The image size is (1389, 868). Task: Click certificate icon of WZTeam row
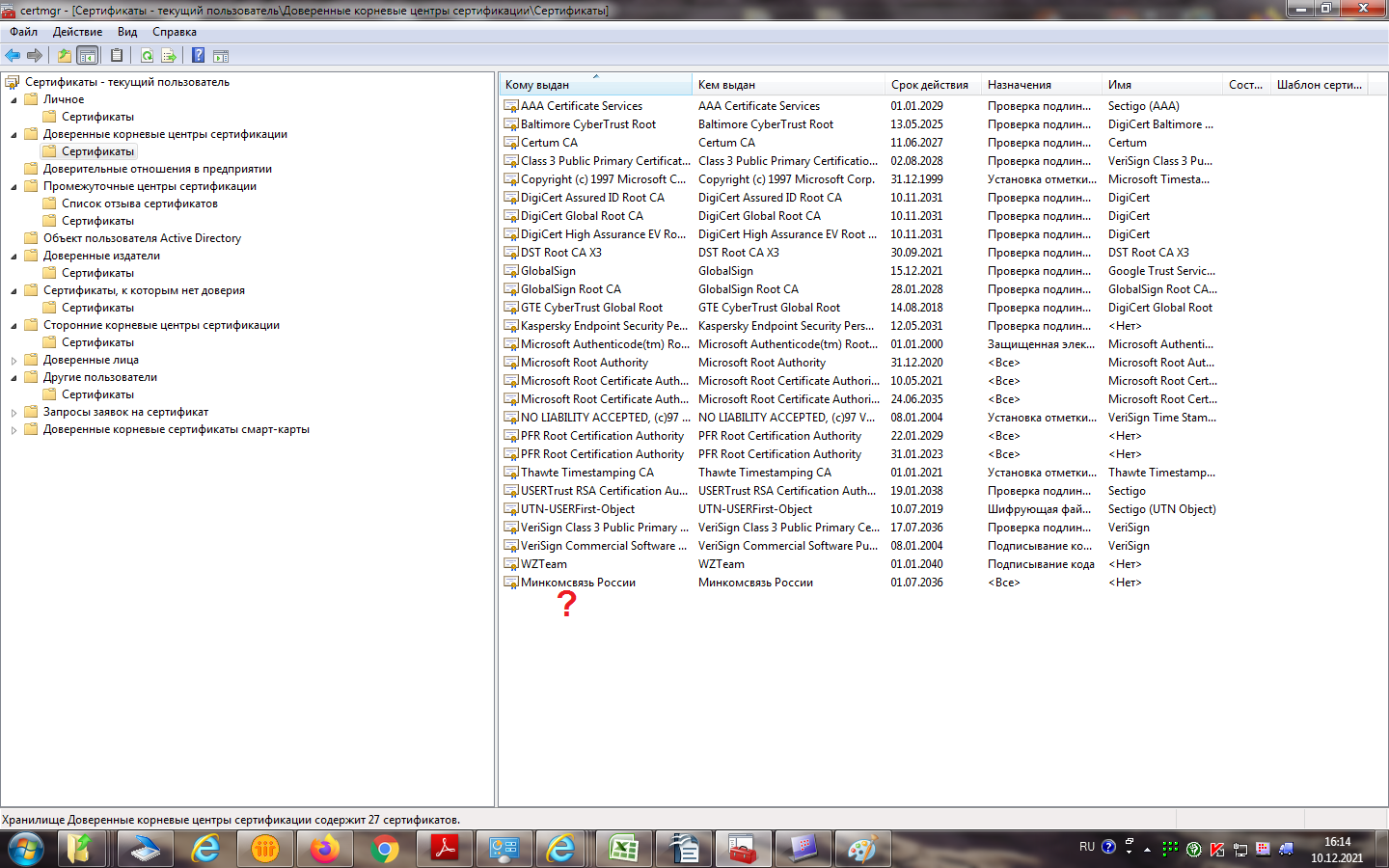pyautogui.click(x=511, y=564)
